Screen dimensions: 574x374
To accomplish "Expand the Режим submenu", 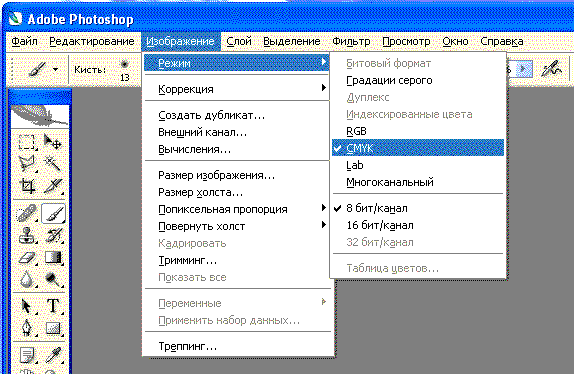I will (x=236, y=63).
